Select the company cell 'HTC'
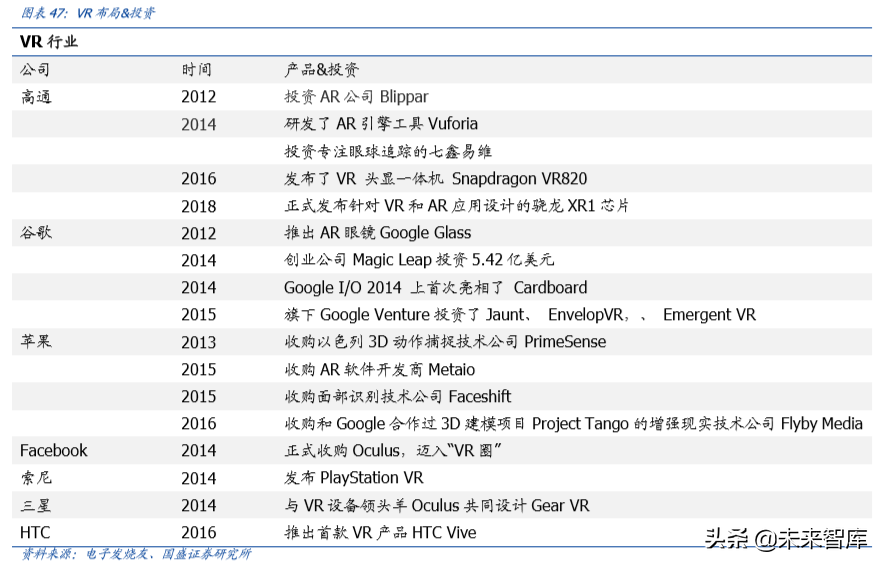 35,533
